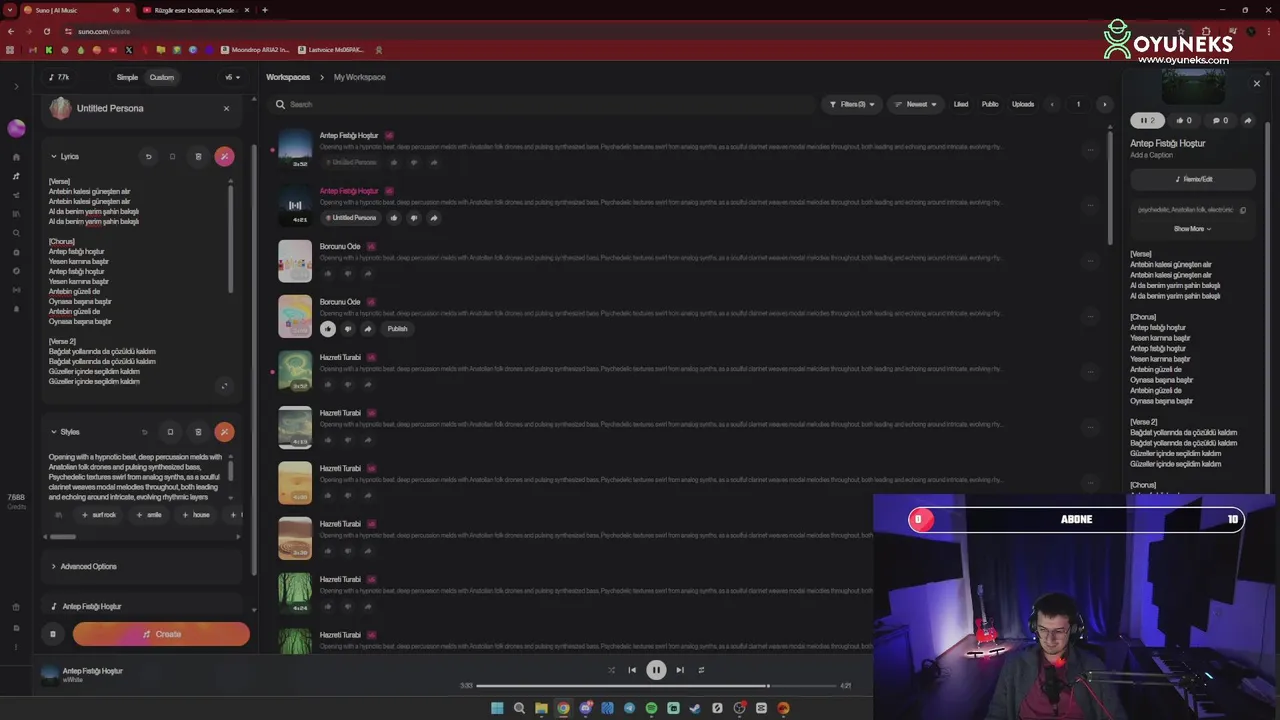Toggle shuffle in the bottom player
Screen dimensions: 1280x720
click(611, 670)
